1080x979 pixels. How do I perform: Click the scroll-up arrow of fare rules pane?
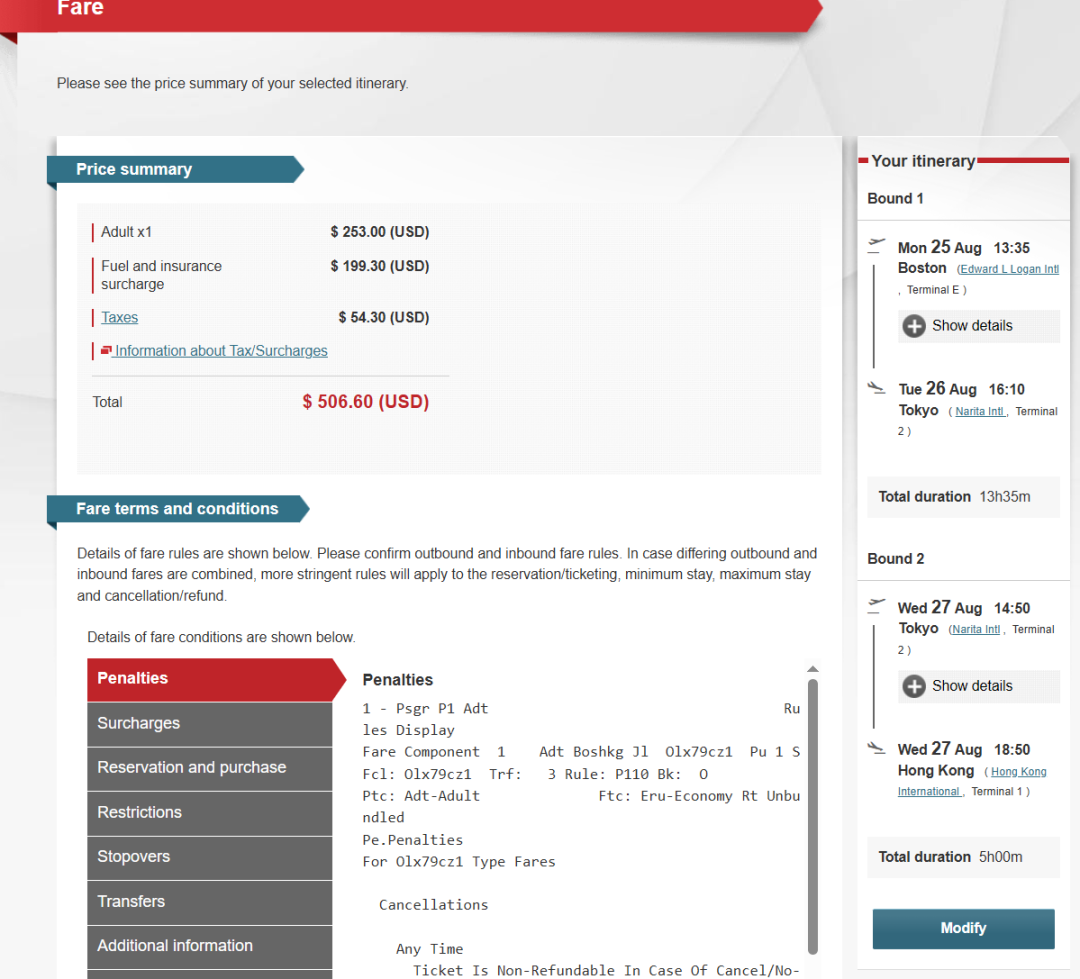(813, 669)
